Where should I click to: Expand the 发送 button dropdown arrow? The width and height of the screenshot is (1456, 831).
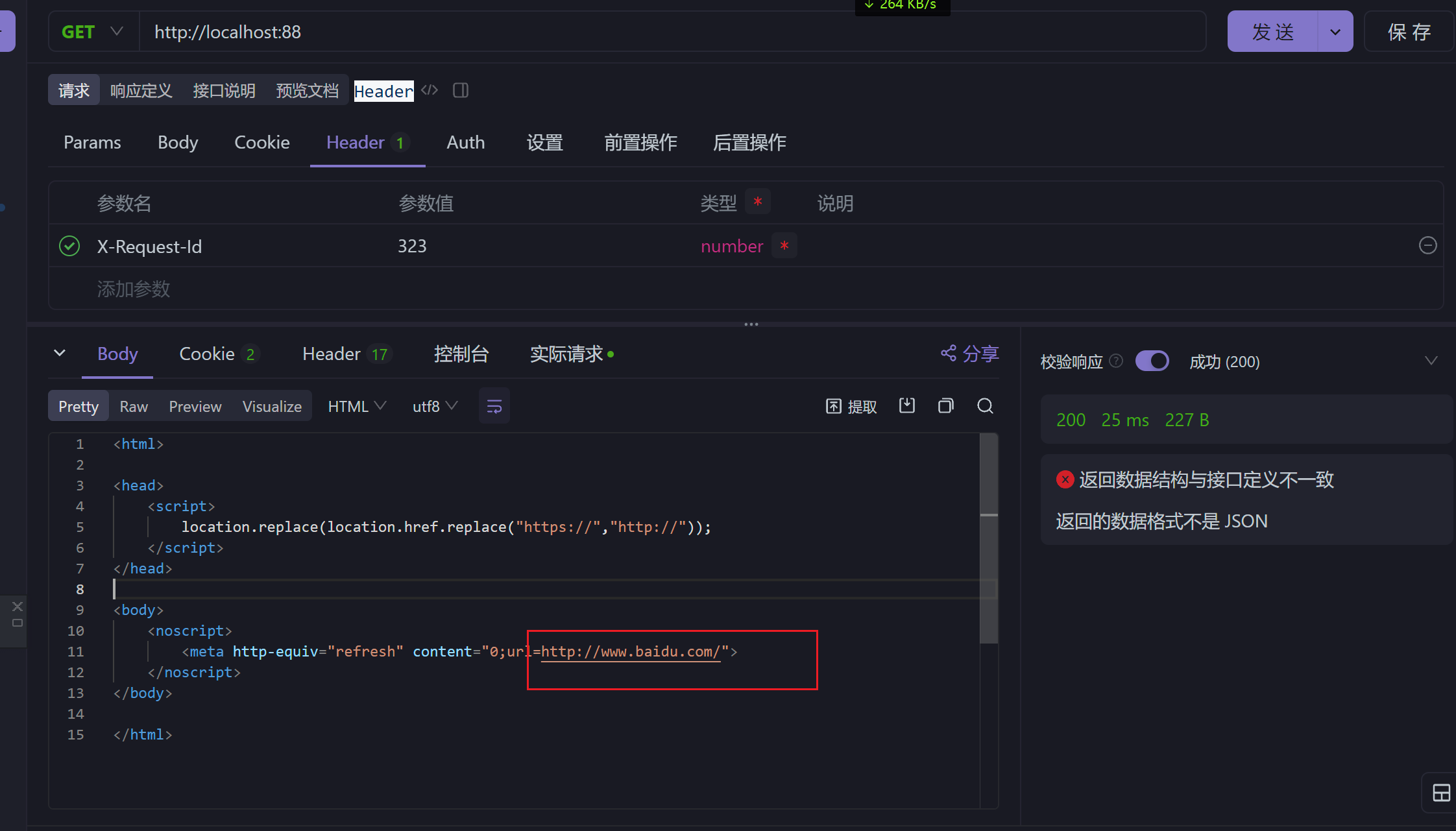[x=1335, y=32]
